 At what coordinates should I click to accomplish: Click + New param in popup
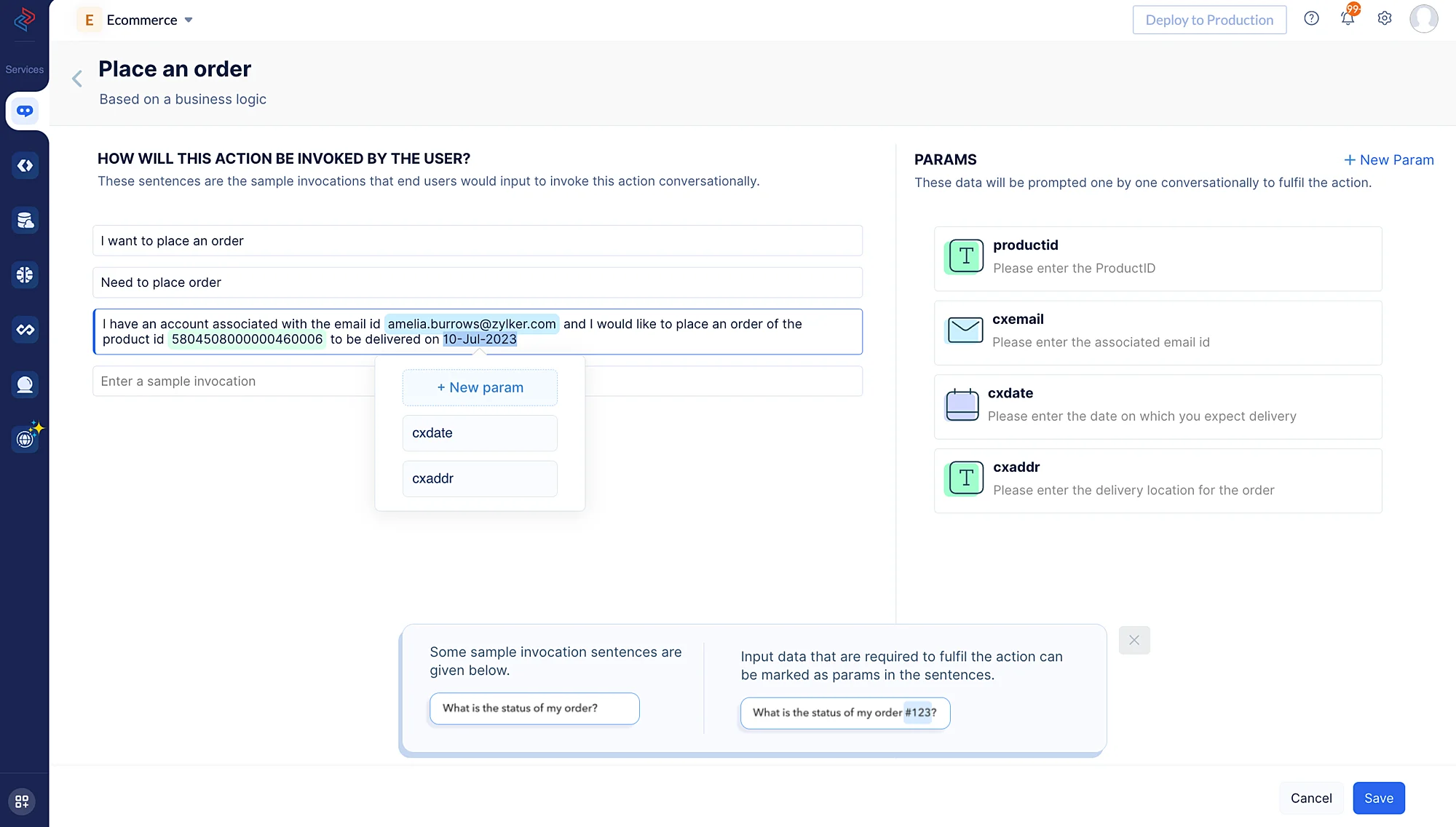(x=480, y=388)
